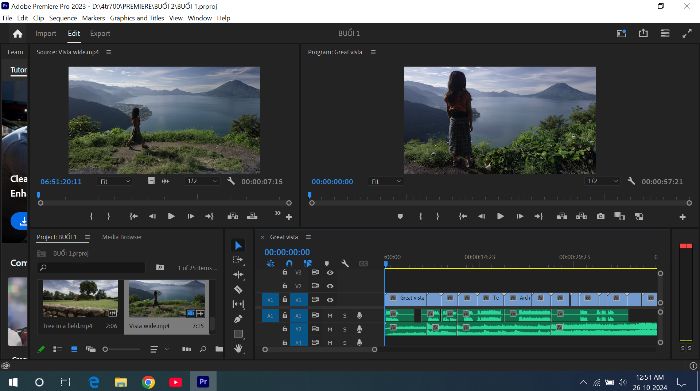Select the Pen tool

pos(238,319)
